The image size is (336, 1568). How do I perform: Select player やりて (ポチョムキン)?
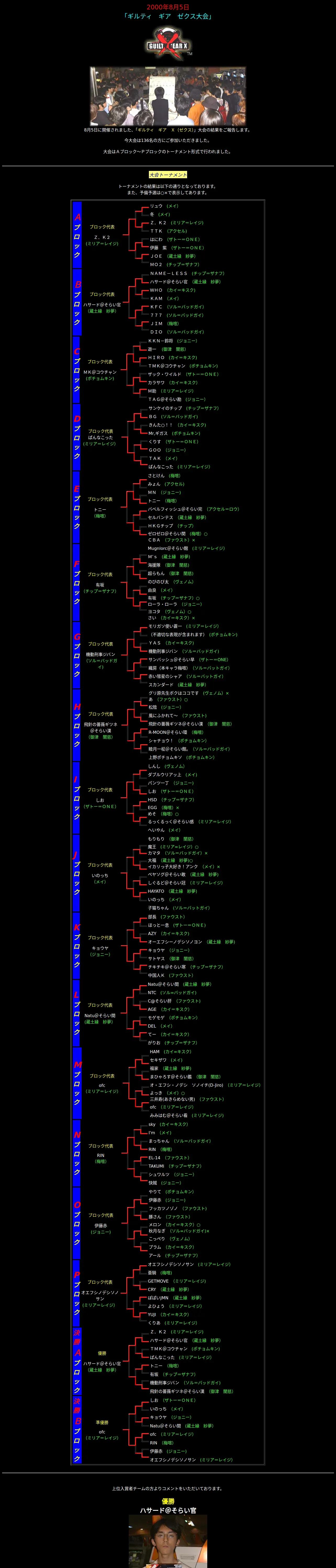click(x=171, y=1192)
